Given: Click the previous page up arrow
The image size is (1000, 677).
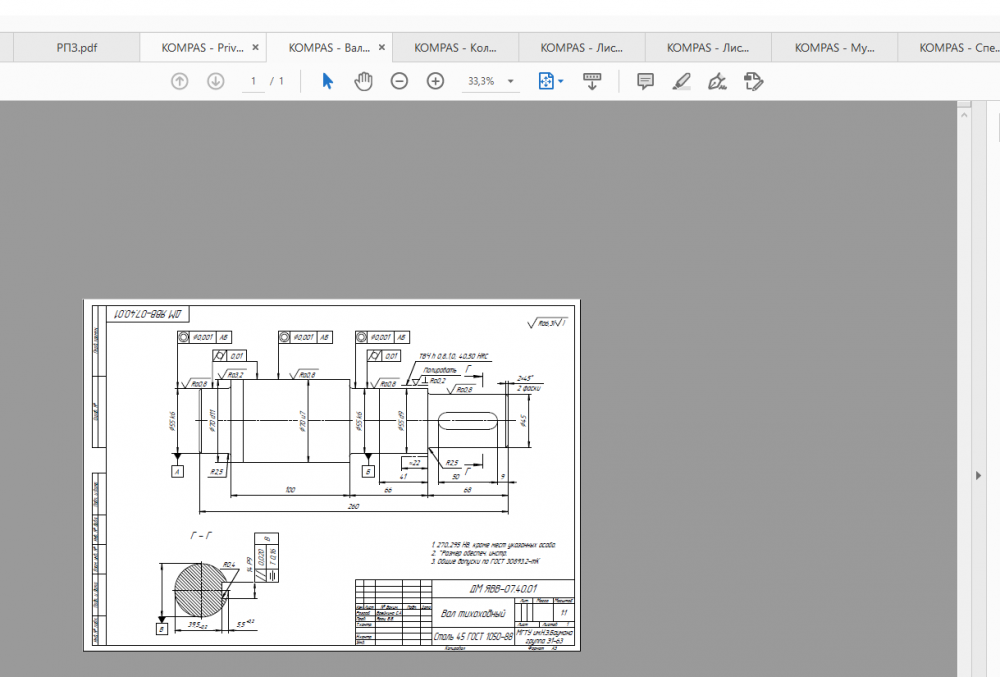Looking at the screenshot, I should tap(179, 81).
